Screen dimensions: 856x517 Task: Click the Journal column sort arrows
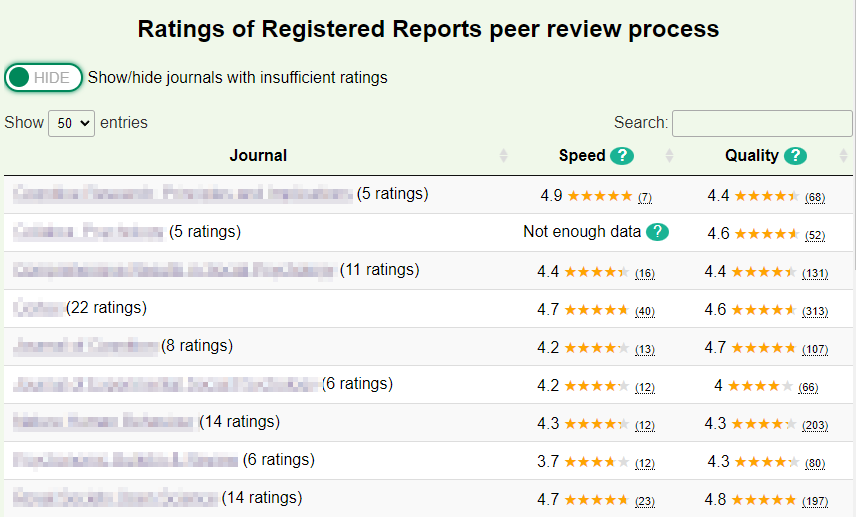pos(503,156)
